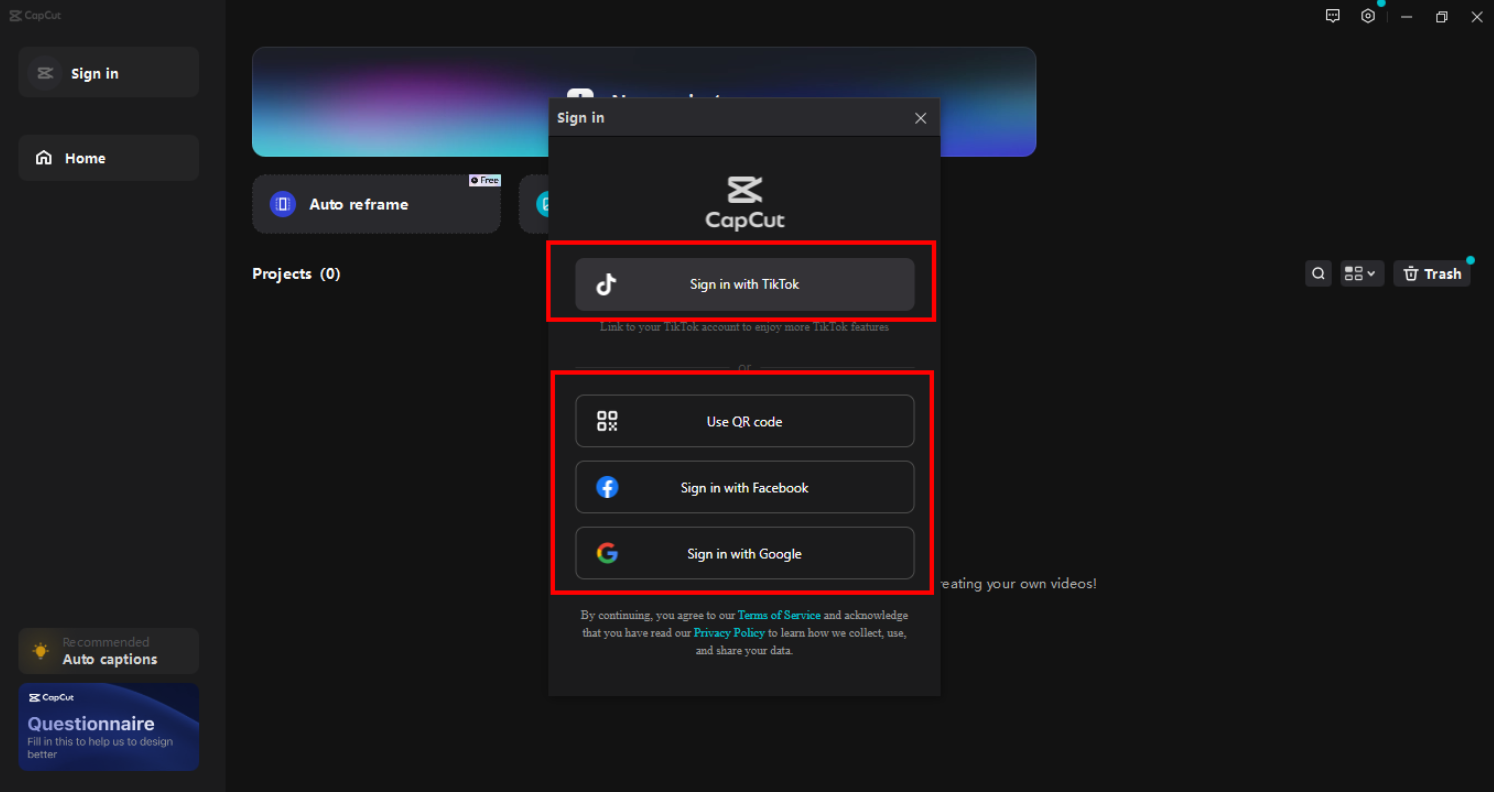
Task: Open the Privacy Policy link
Action: pos(729,633)
